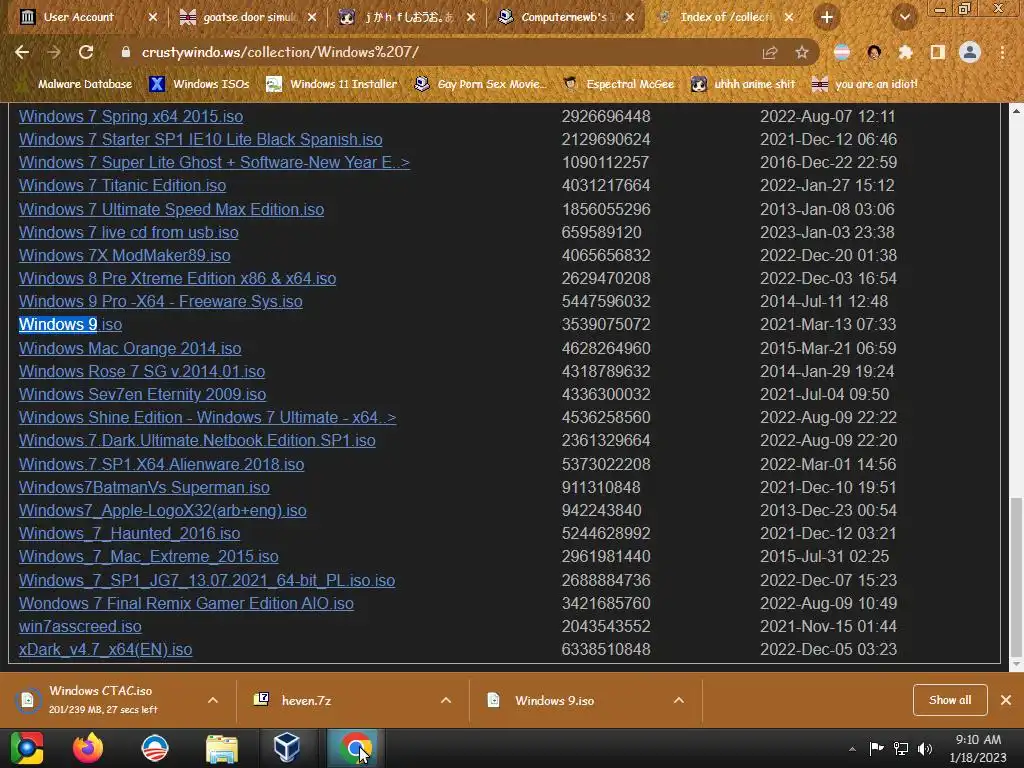Click Windows 7 Titanic Edition.iso link
This screenshot has width=1024, height=768.
tap(122, 185)
